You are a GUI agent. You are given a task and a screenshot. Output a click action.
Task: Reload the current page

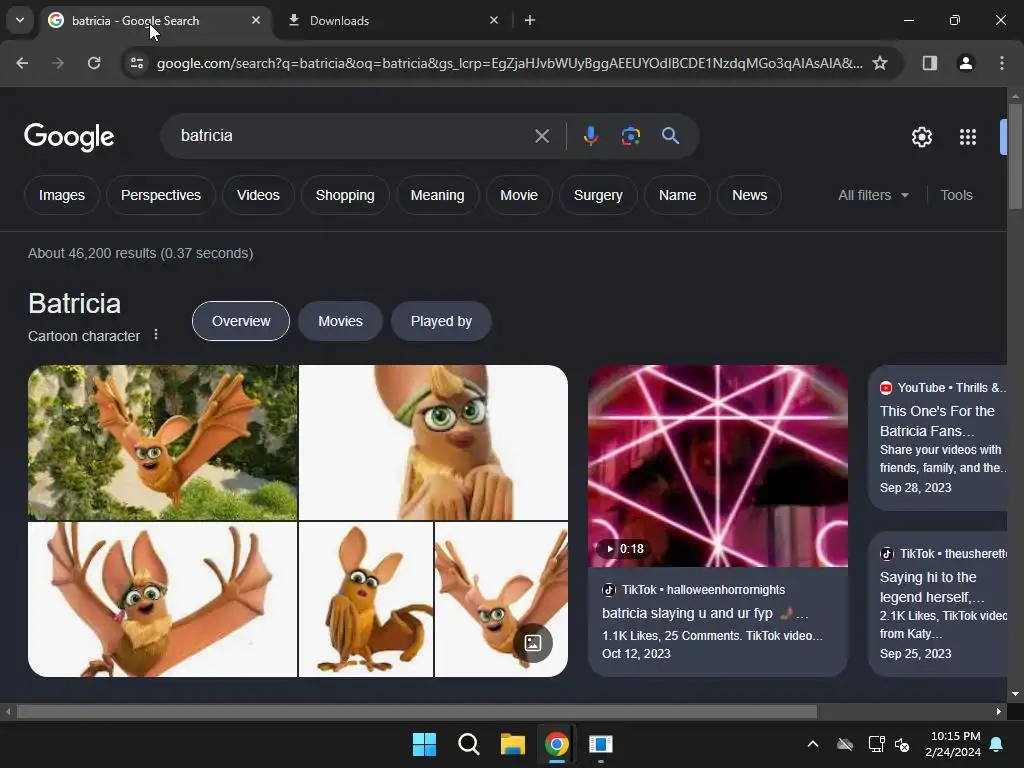coord(94,63)
